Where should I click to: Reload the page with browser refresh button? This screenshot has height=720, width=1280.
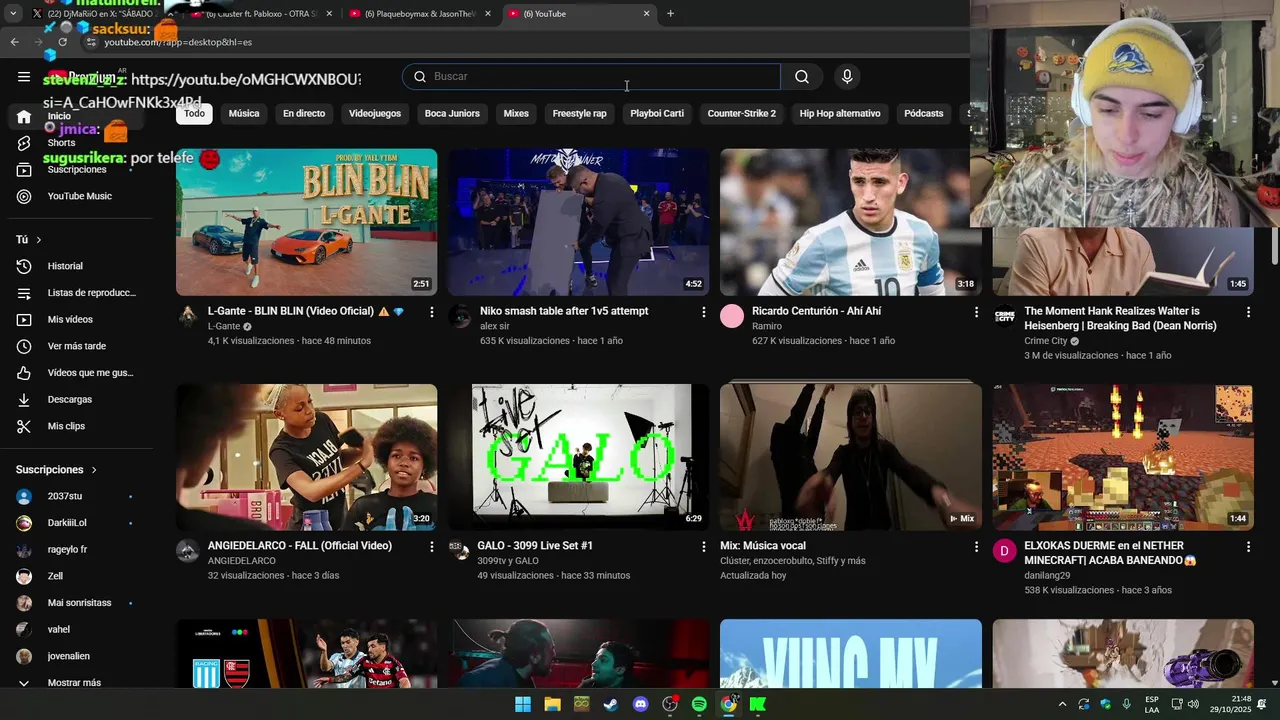pyautogui.click(x=62, y=42)
